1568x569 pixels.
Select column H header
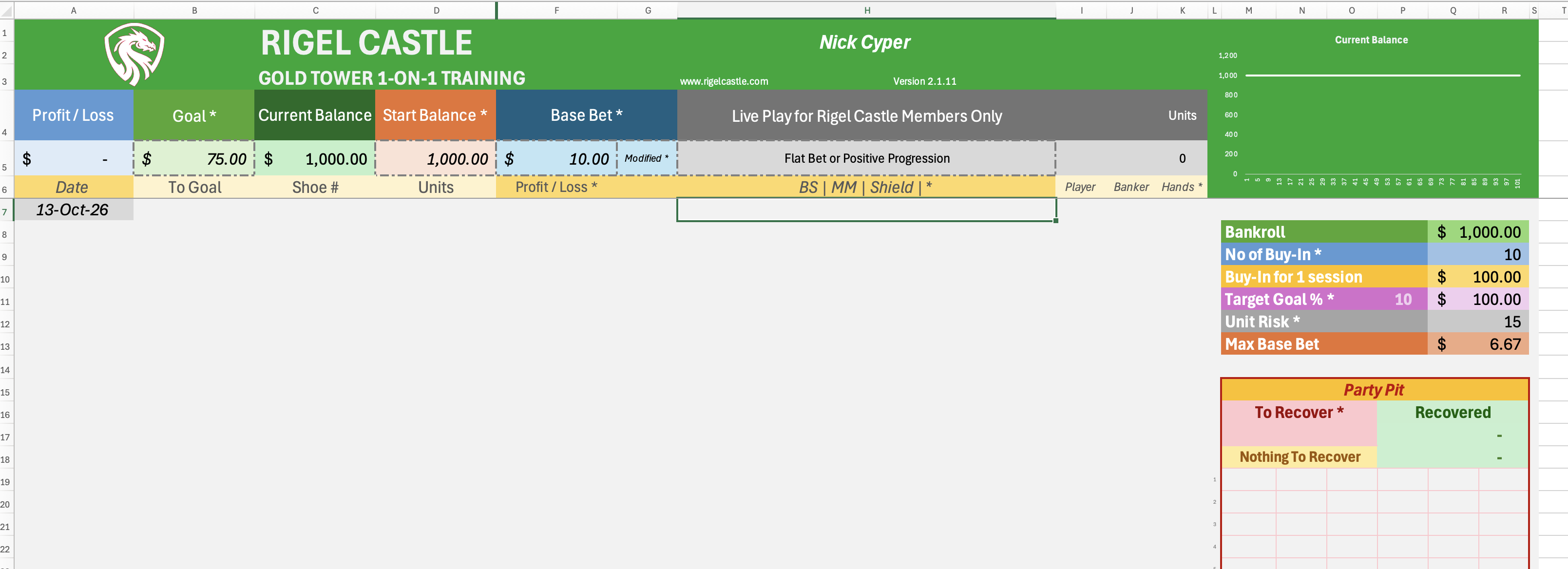[x=866, y=10]
